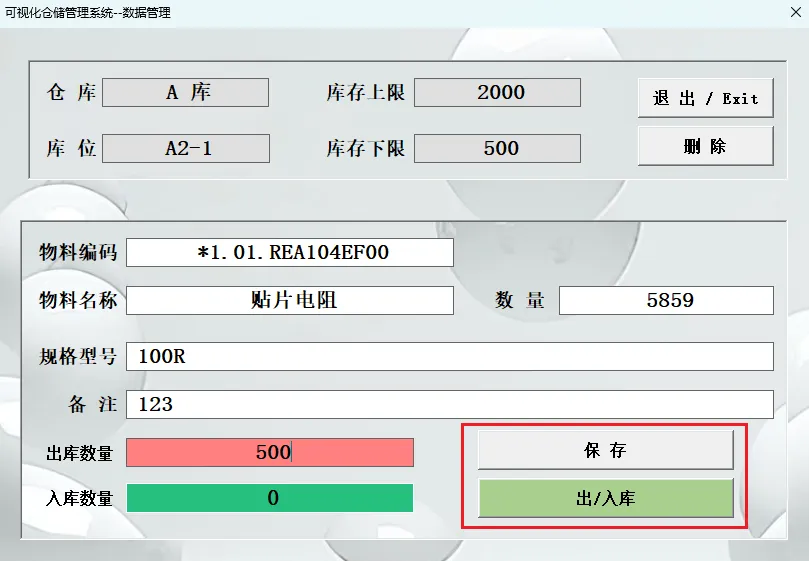Click the 库存上限 field with 2000
The height and width of the screenshot is (561, 809).
pos(497,92)
